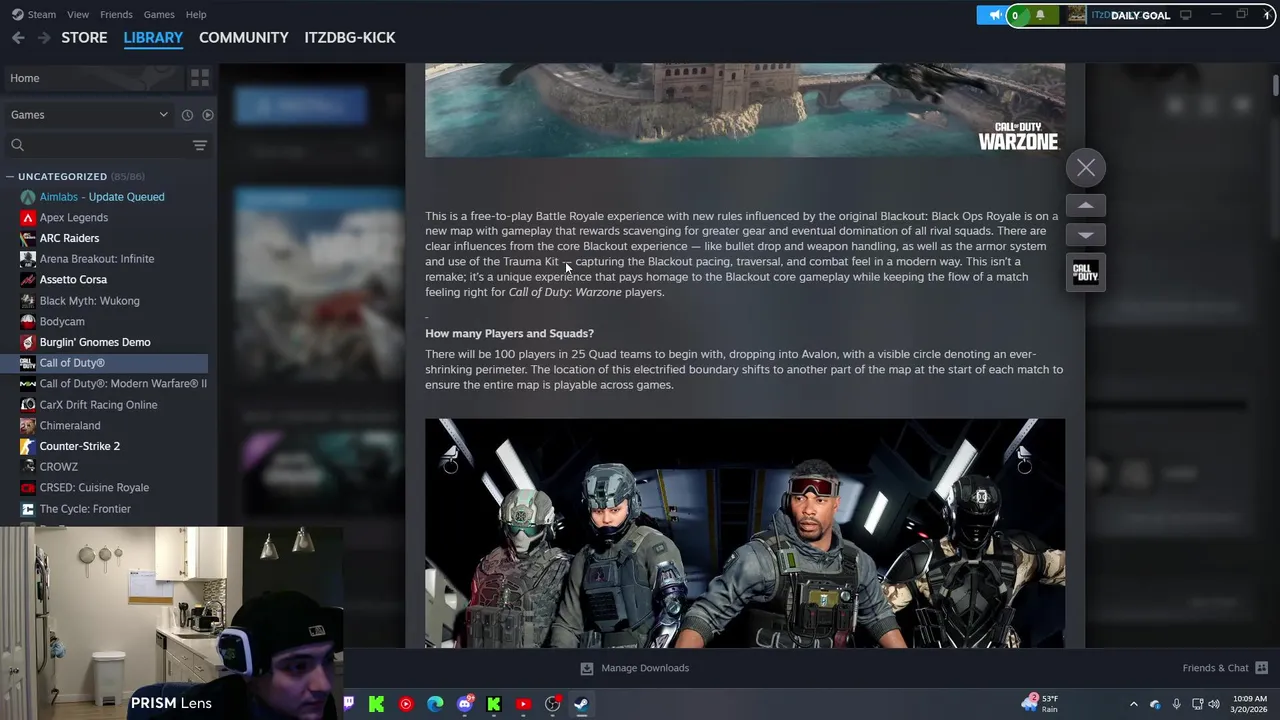Focus the library search field

pyautogui.click(x=108, y=146)
